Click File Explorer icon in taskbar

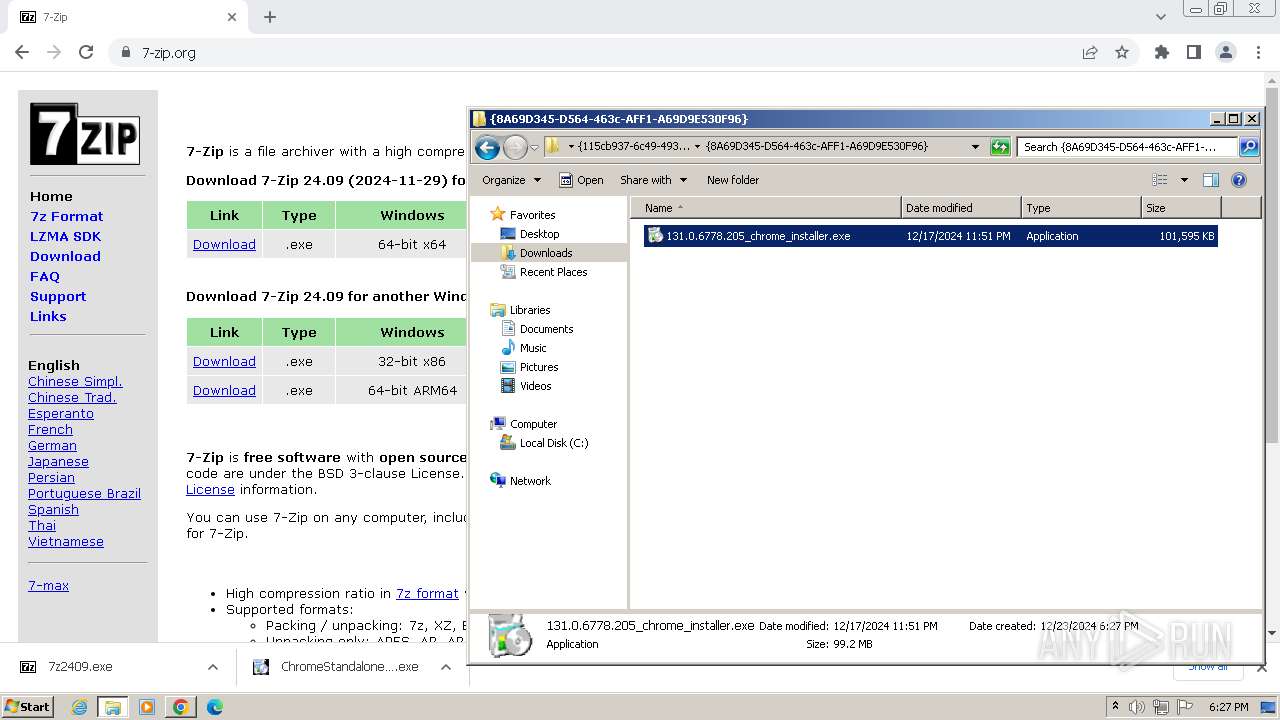coord(112,707)
